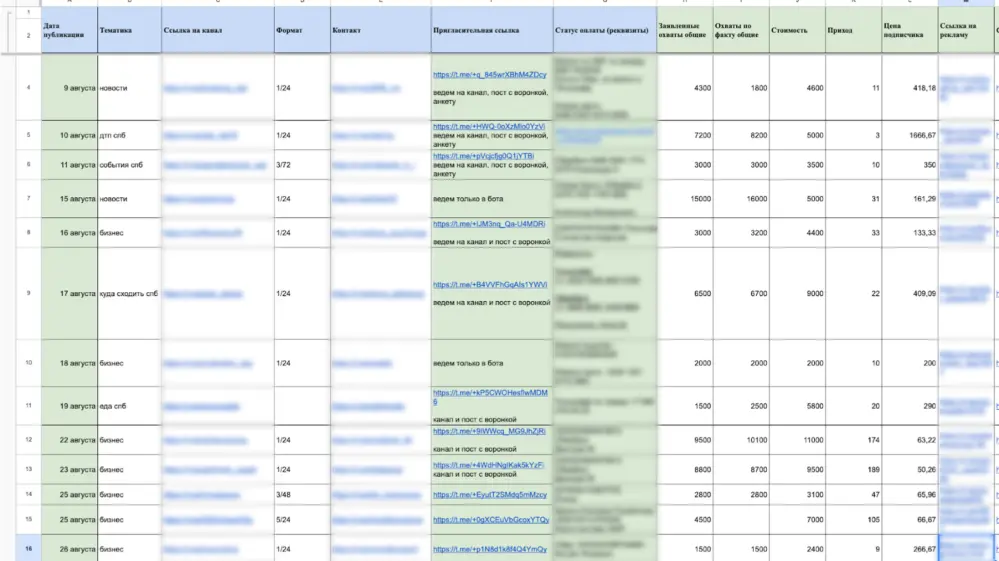Select the 'события спб' topic cell
This screenshot has width=999, height=561.
[129, 164]
